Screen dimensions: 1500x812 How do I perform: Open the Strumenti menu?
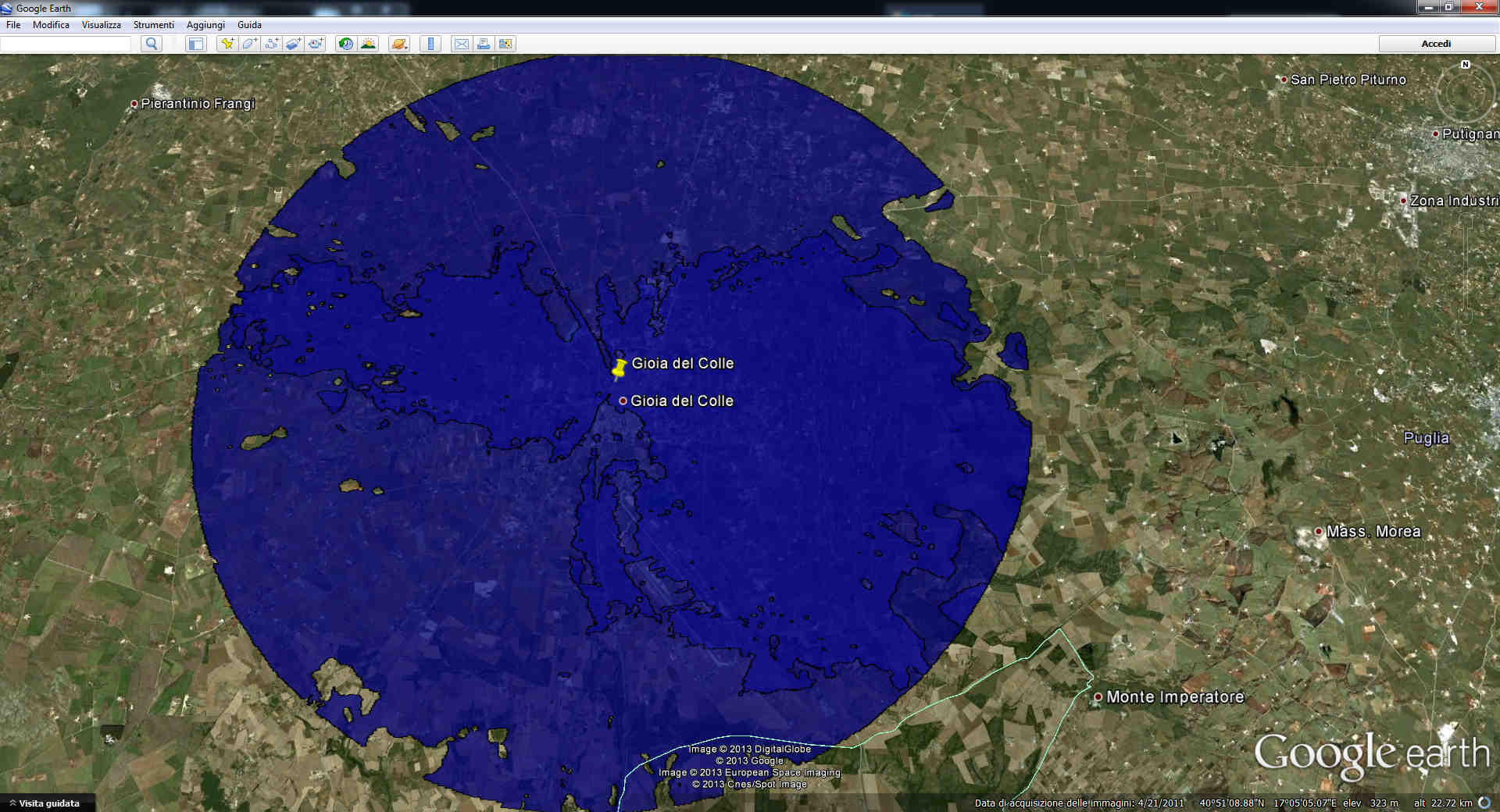(x=154, y=25)
